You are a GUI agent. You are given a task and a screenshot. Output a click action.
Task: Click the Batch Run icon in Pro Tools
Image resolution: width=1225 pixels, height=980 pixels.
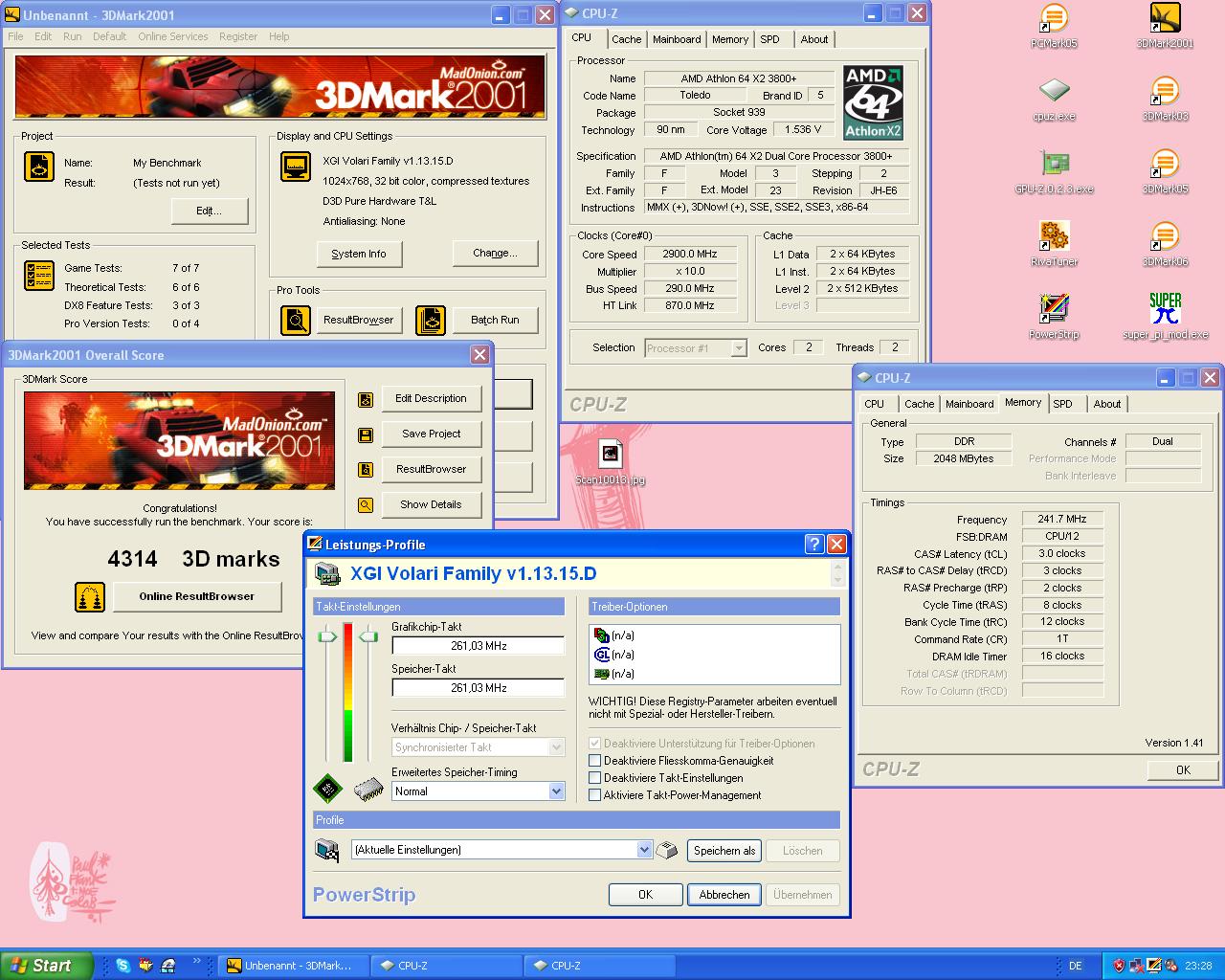(431, 320)
